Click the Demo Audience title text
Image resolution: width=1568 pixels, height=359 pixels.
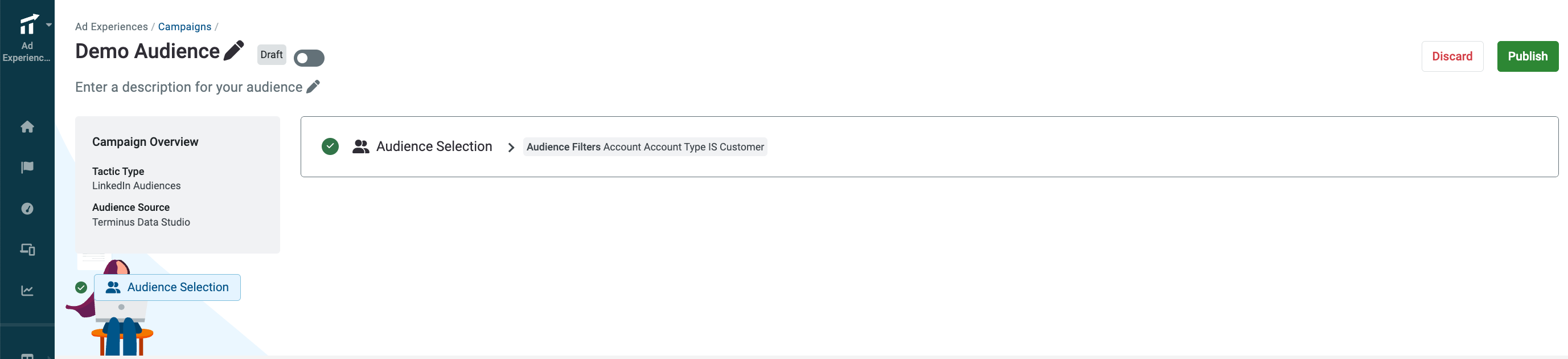coord(147,51)
